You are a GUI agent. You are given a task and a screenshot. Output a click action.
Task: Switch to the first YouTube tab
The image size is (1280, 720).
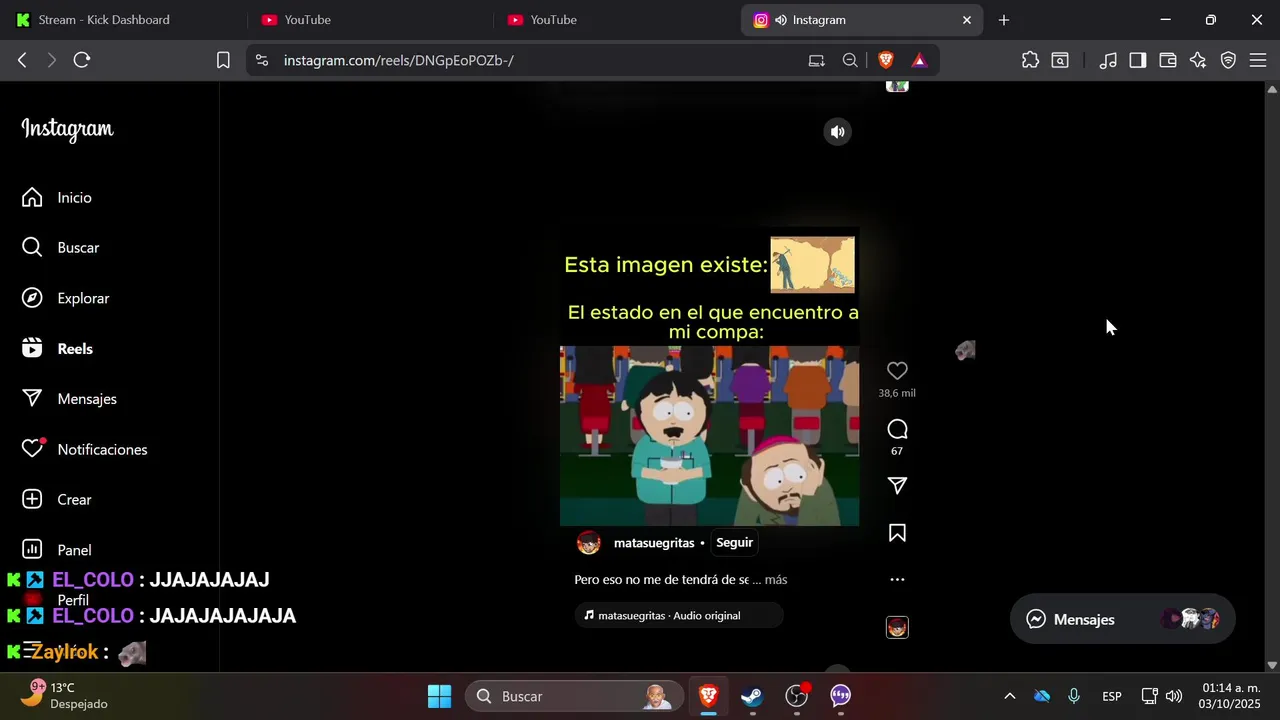[368, 20]
